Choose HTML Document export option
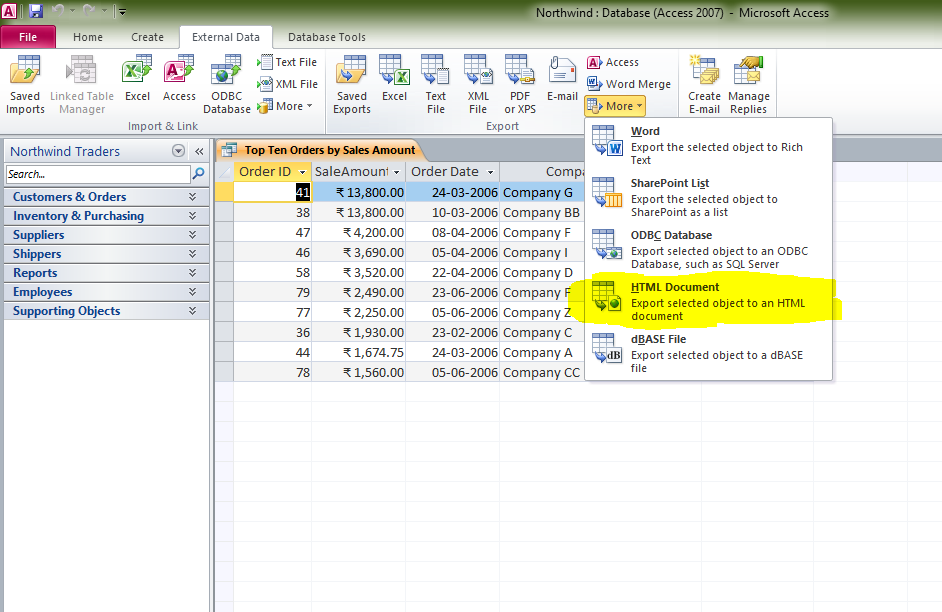This screenshot has width=942, height=612. click(x=708, y=301)
